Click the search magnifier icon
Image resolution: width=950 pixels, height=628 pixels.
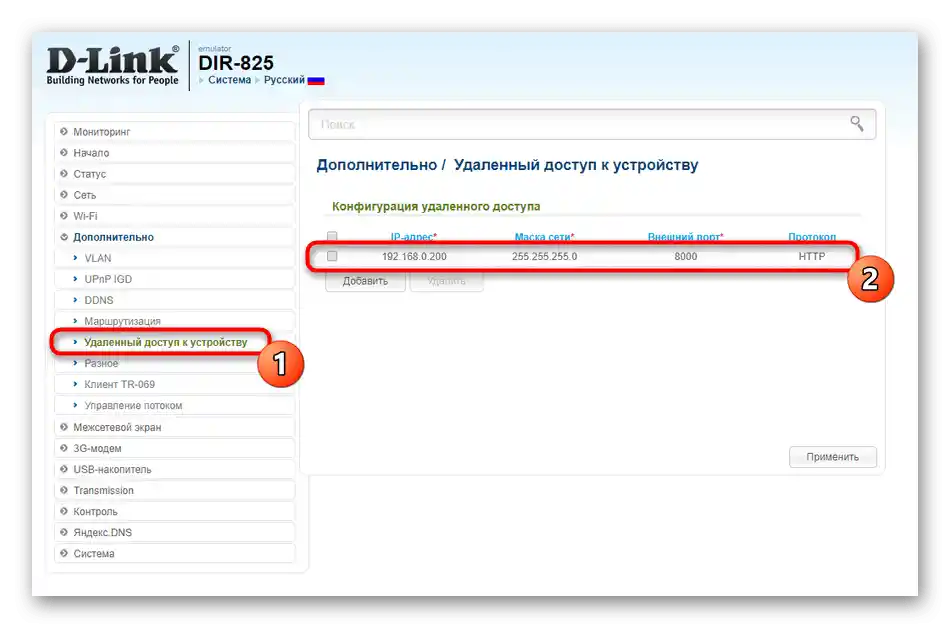tap(856, 124)
